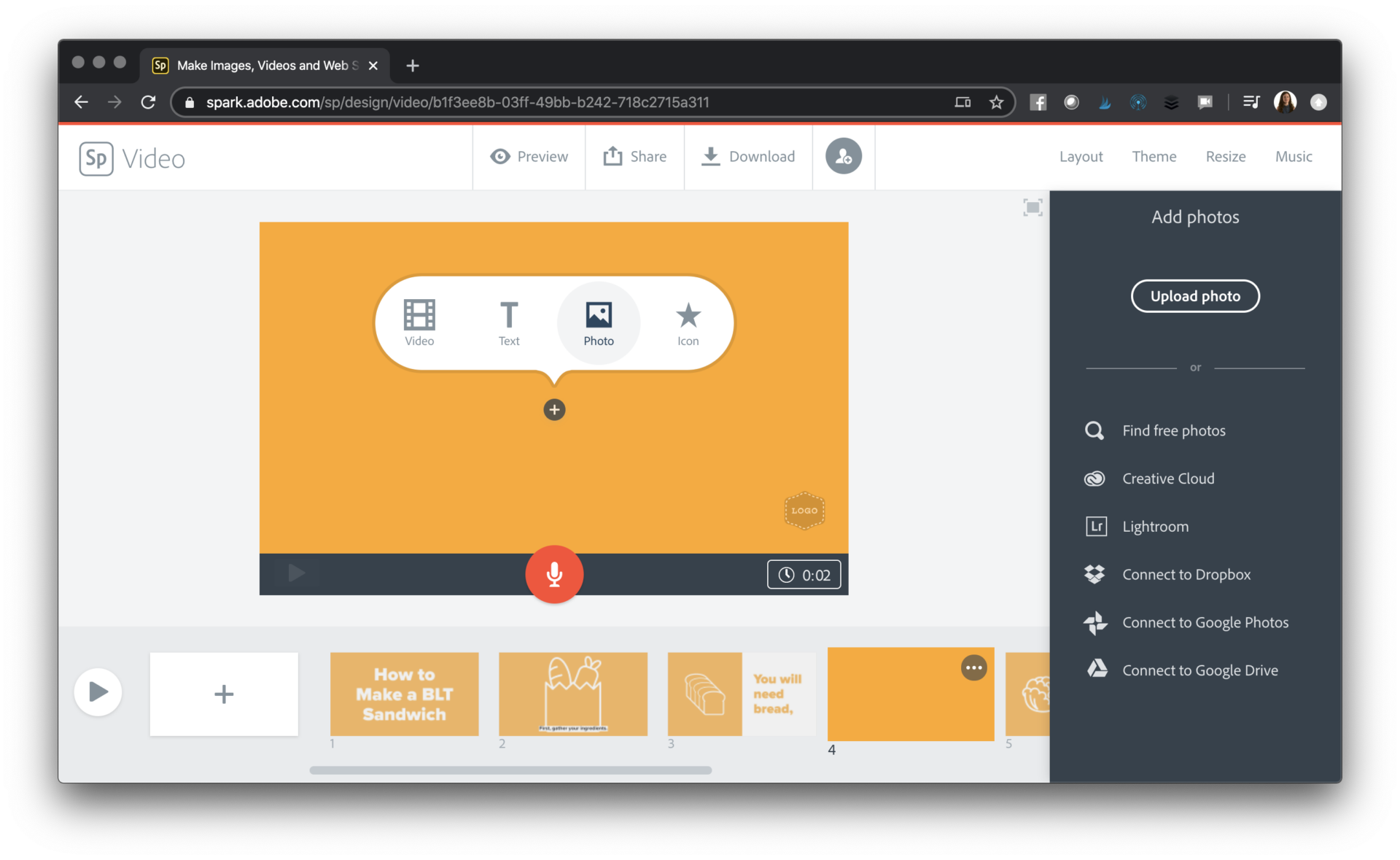The image size is (1400, 860).
Task: Expand the slide to fullscreen view
Action: tap(1032, 207)
